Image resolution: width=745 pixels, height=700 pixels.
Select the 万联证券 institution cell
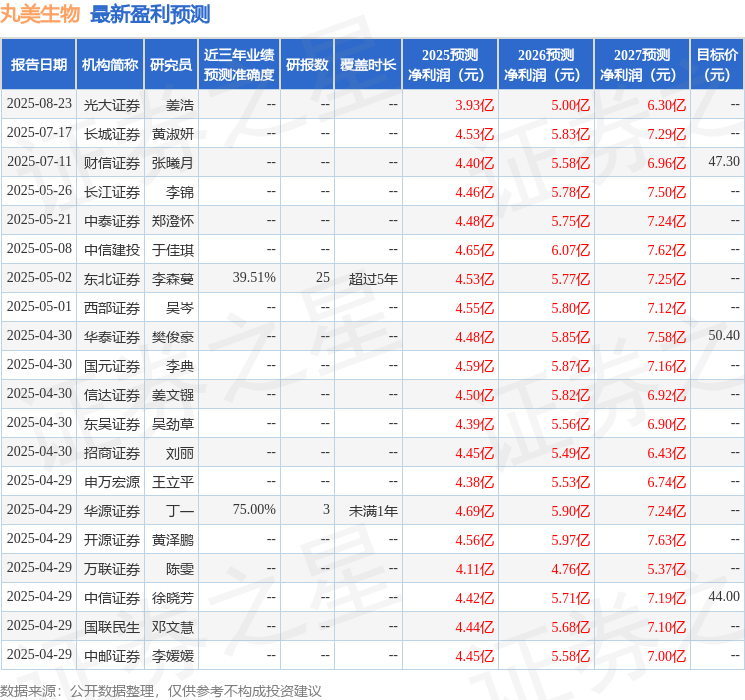pos(112,569)
